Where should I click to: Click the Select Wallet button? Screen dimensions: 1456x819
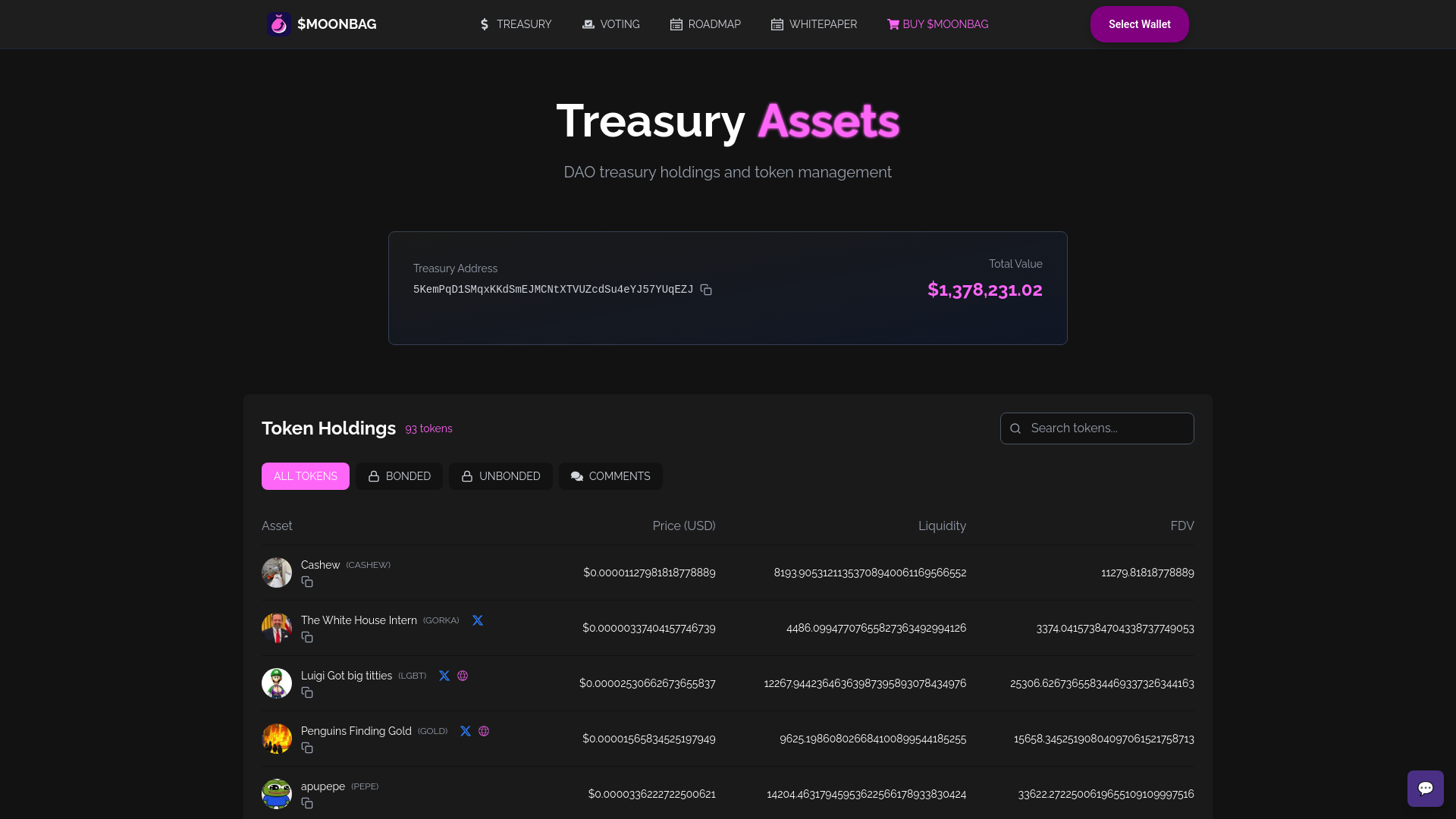click(x=1139, y=24)
